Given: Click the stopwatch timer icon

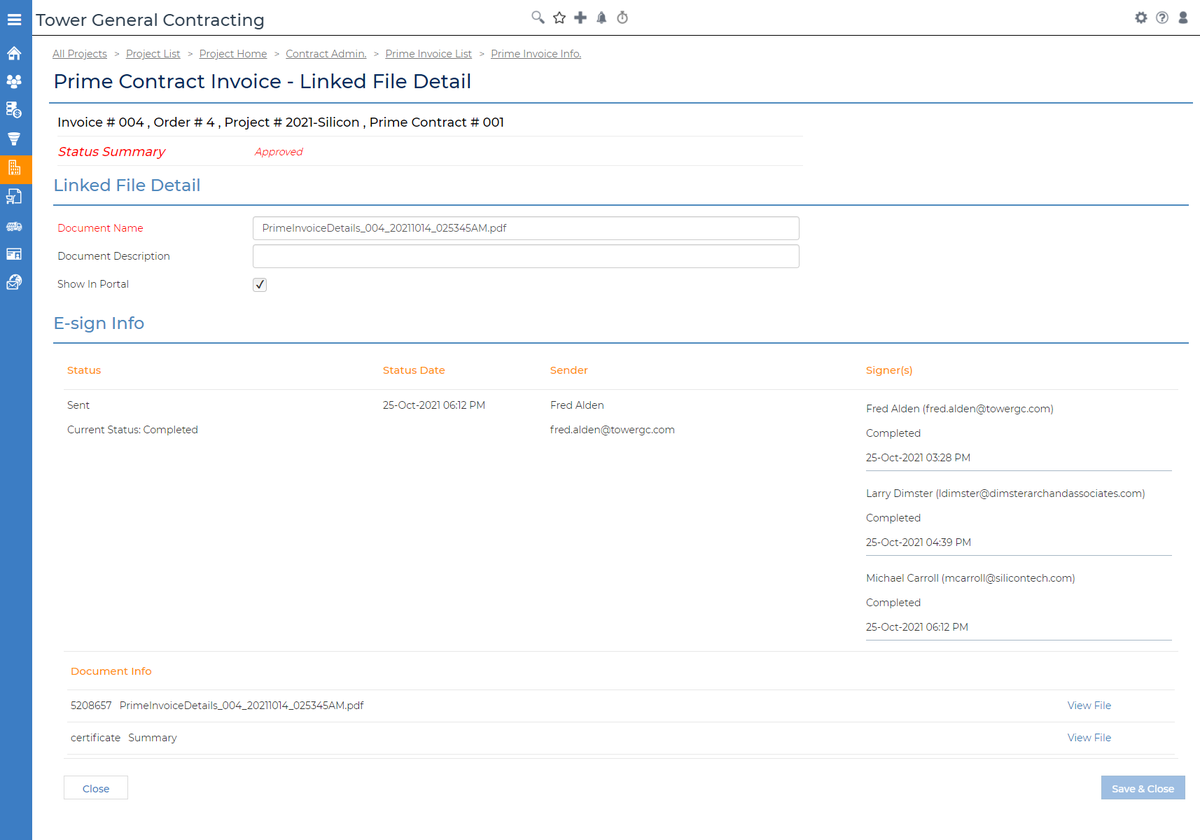Looking at the screenshot, I should point(622,17).
